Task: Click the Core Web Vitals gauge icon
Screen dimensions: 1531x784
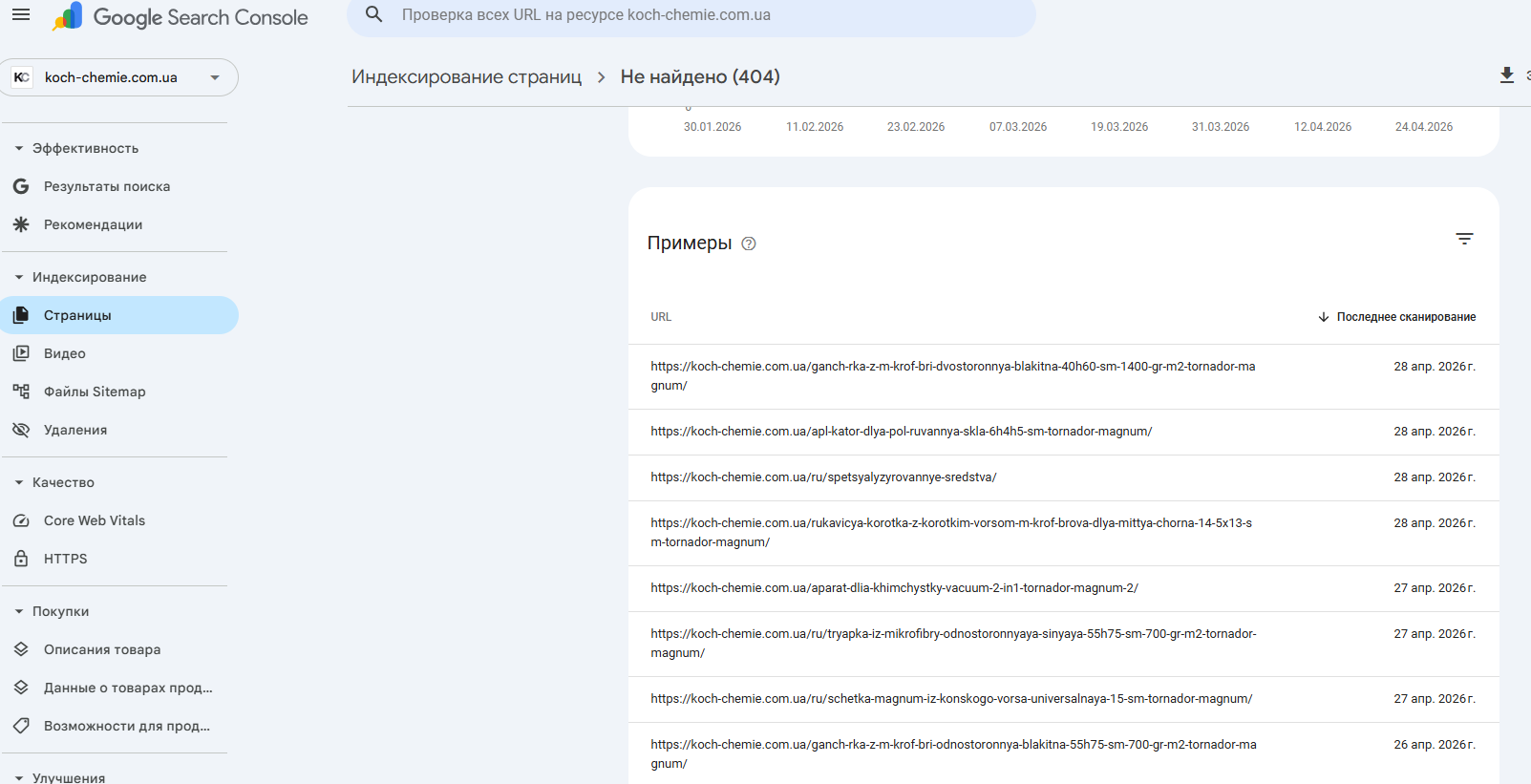Action: [21, 520]
